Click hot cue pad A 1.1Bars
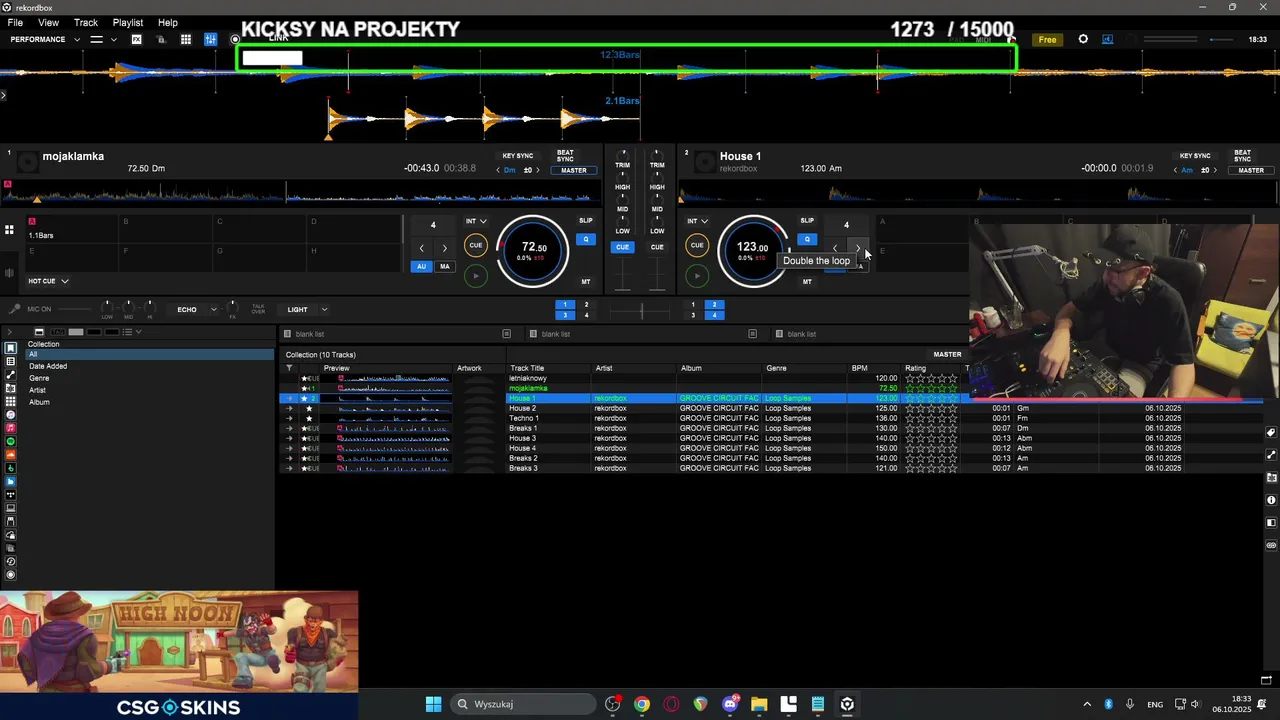 pos(70,229)
